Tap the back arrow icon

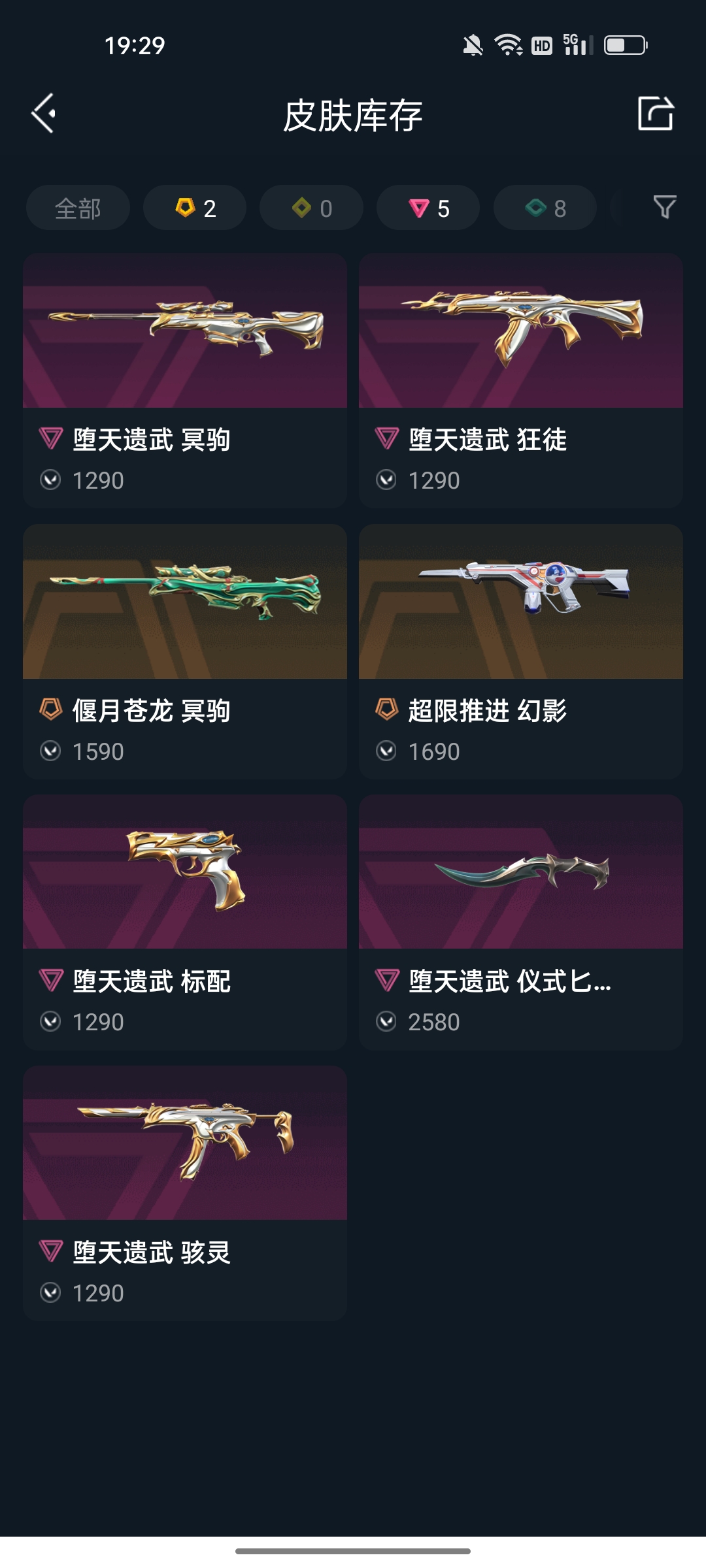click(x=44, y=113)
